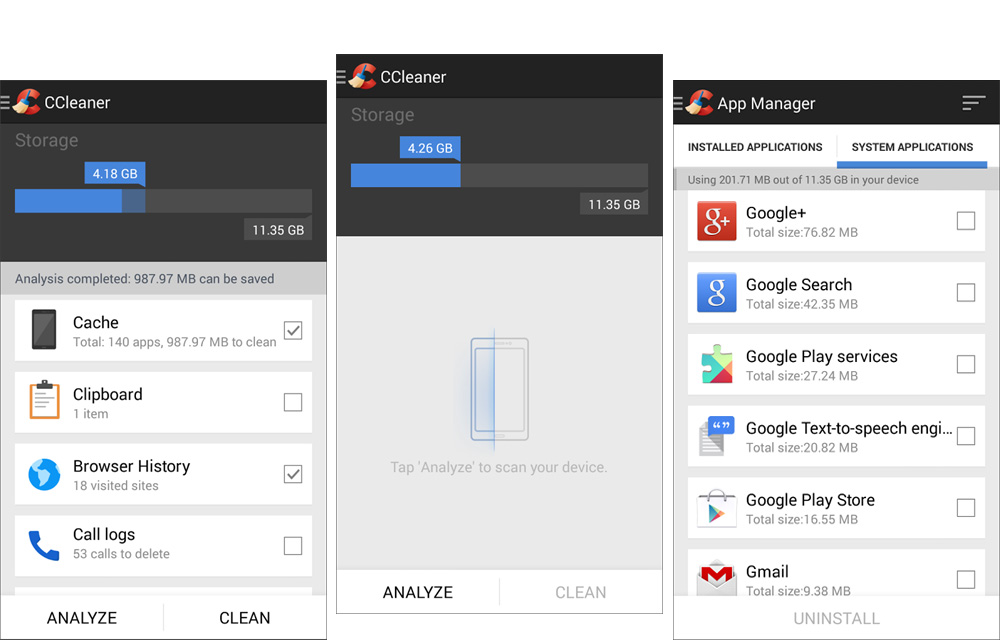Tap ANALYZE in the middle screen
Image resolution: width=1000 pixels, height=640 pixels.
click(x=418, y=592)
